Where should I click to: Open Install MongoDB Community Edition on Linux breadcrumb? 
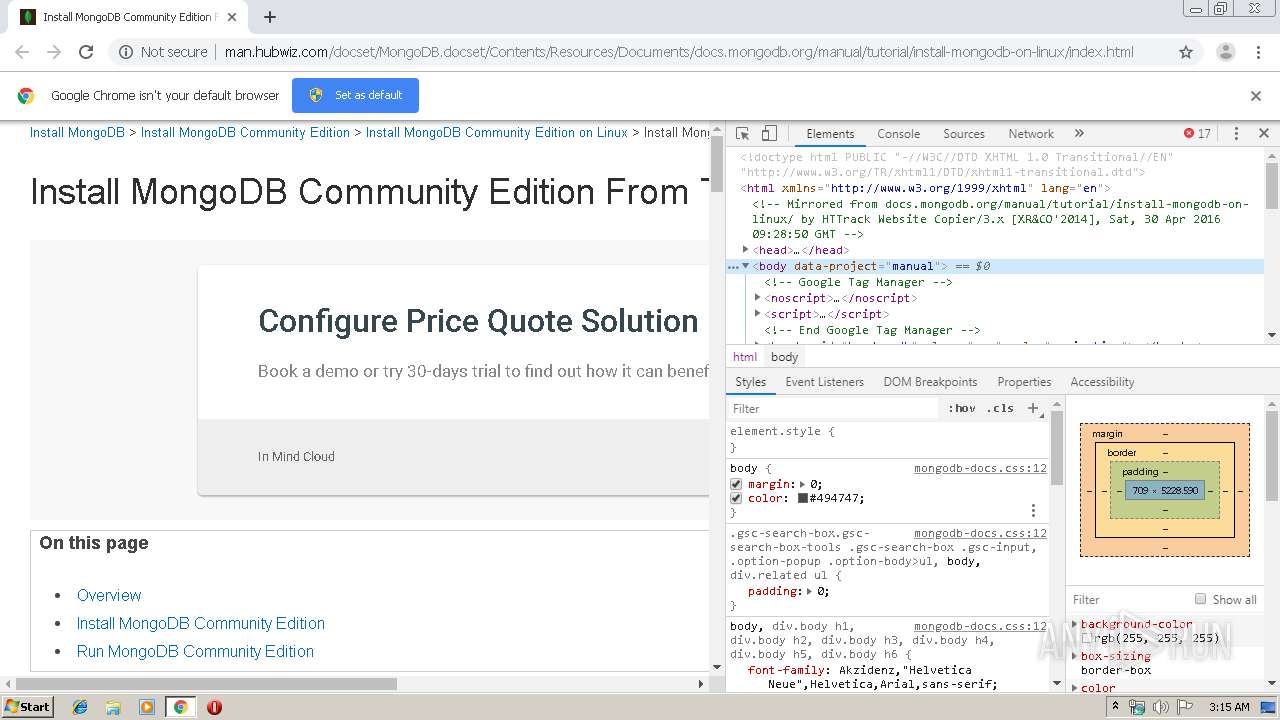(x=496, y=132)
